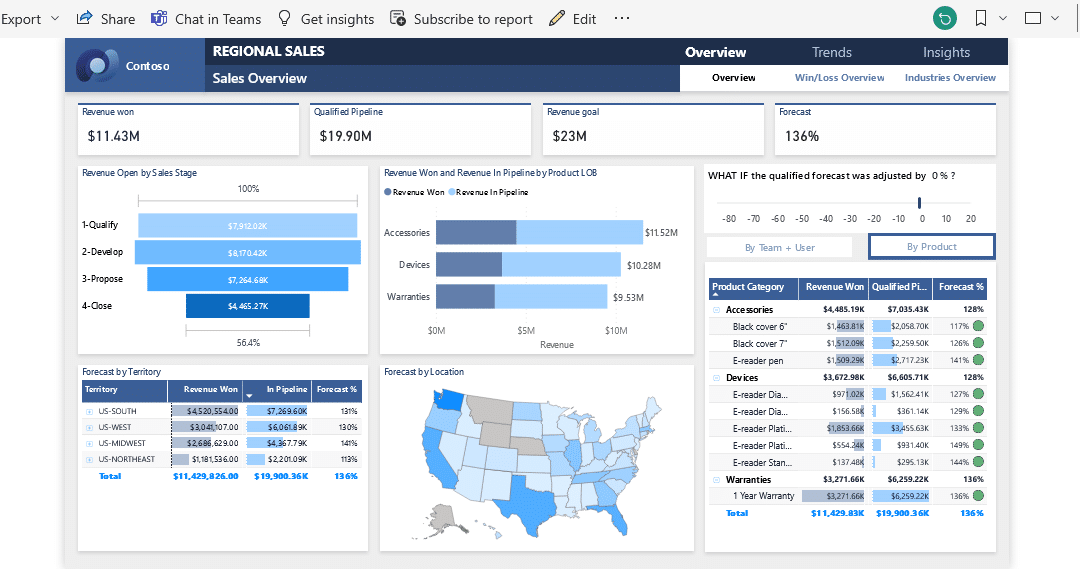Open the View dropdown chevron
The height and width of the screenshot is (569, 1080).
pos(1055,19)
